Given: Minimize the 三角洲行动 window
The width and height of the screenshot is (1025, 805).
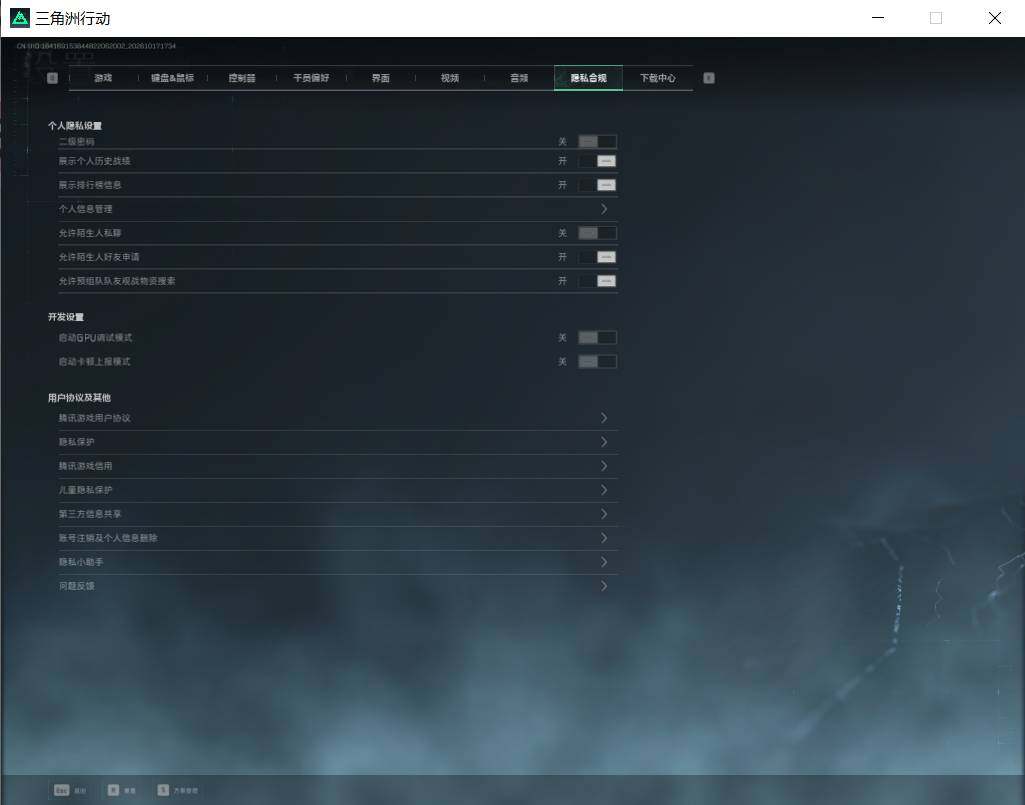Looking at the screenshot, I should [879, 18].
